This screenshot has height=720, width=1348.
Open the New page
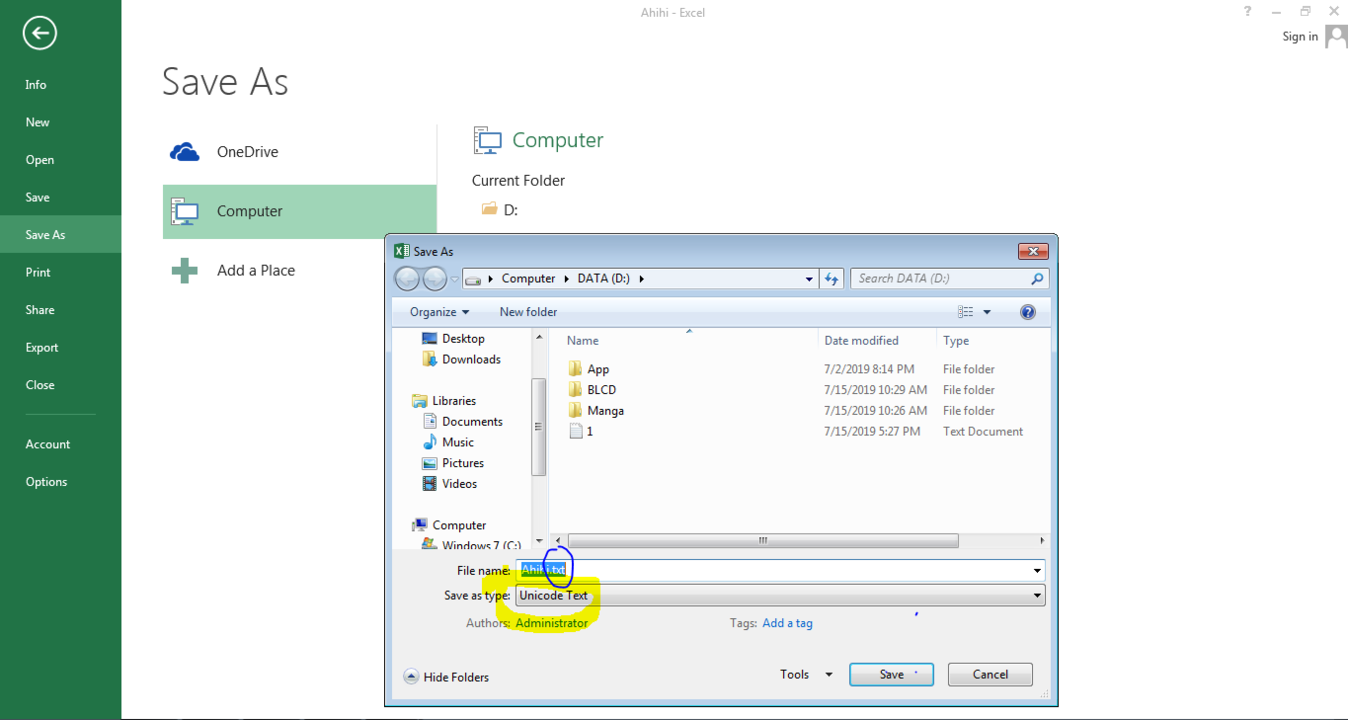(x=38, y=122)
